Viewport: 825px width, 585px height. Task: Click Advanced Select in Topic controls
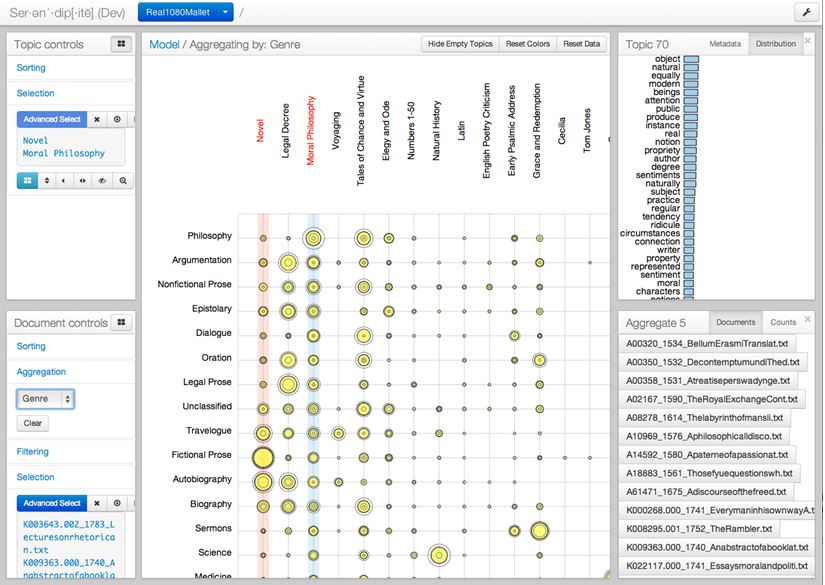pyautogui.click(x=52, y=119)
